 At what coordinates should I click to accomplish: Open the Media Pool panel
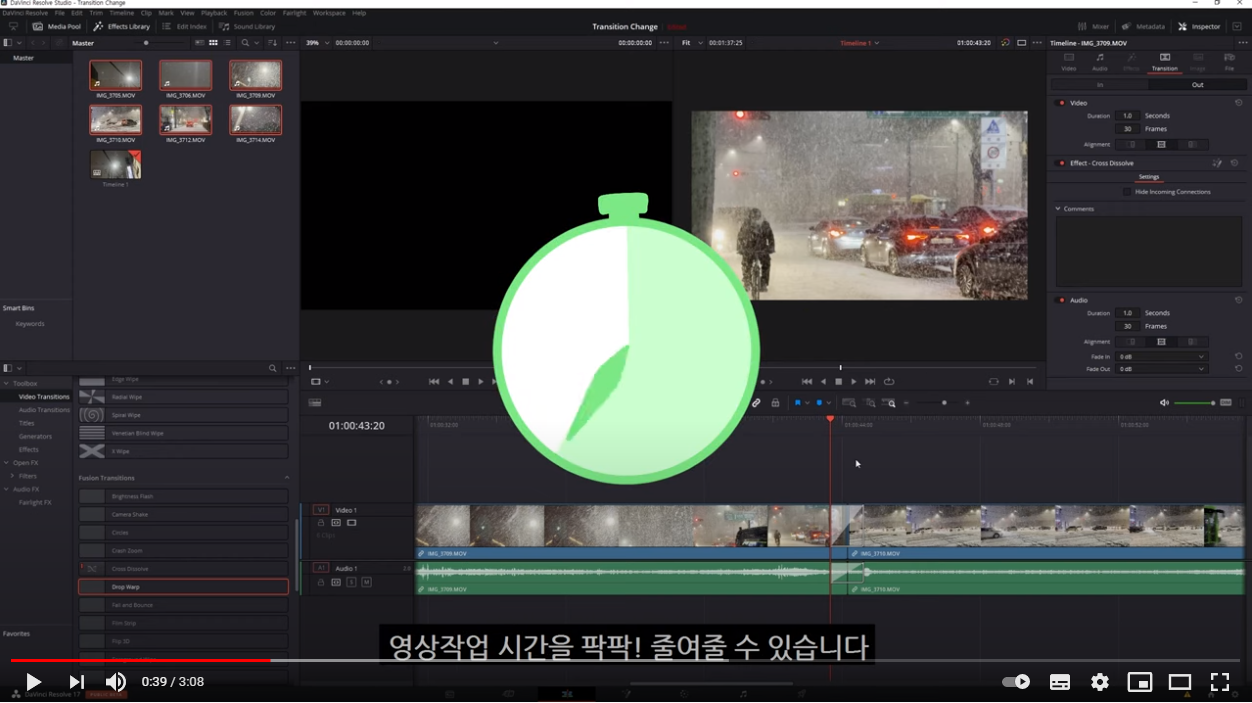coord(57,27)
